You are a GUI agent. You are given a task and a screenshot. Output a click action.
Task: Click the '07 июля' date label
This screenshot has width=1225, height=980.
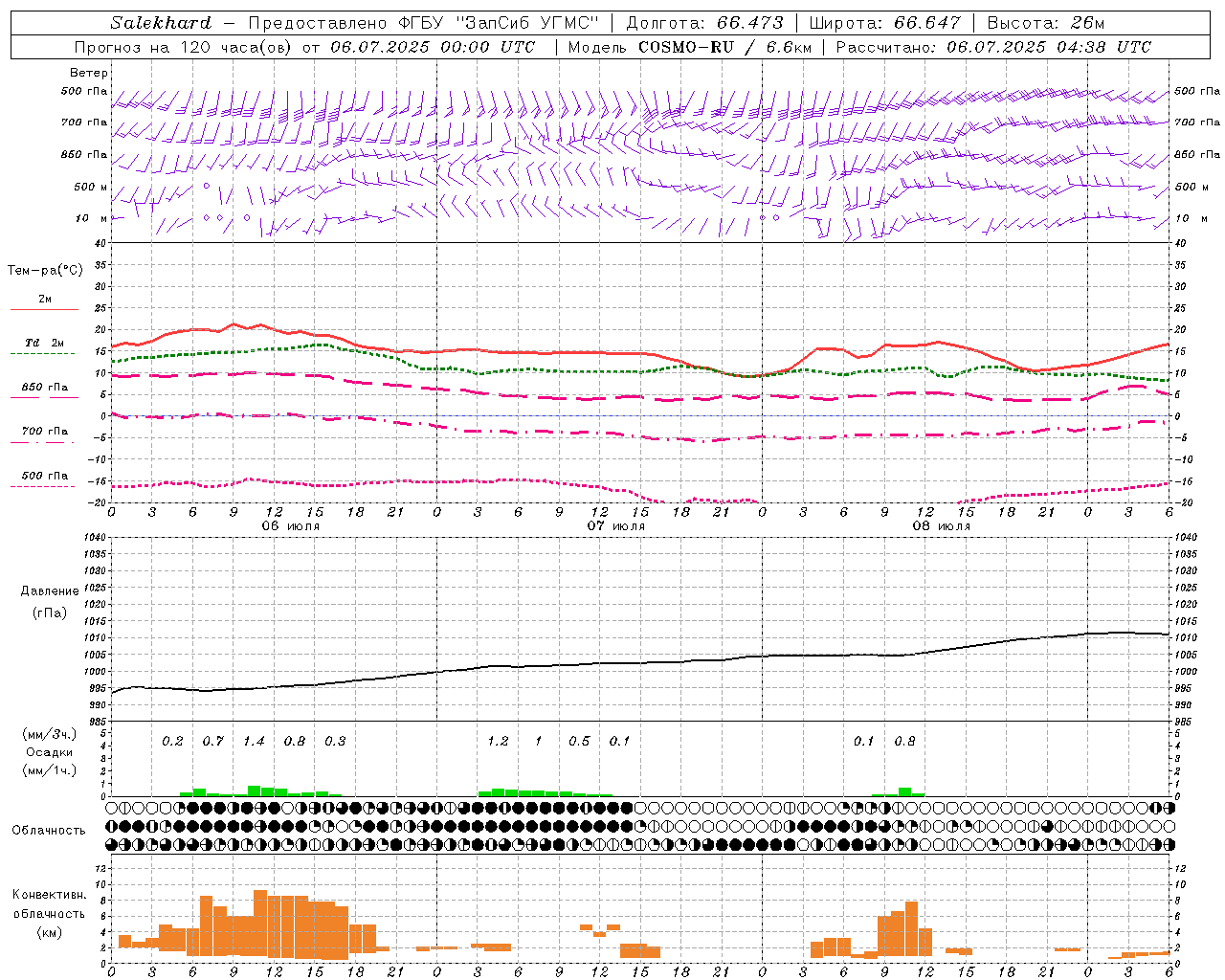pos(616,526)
